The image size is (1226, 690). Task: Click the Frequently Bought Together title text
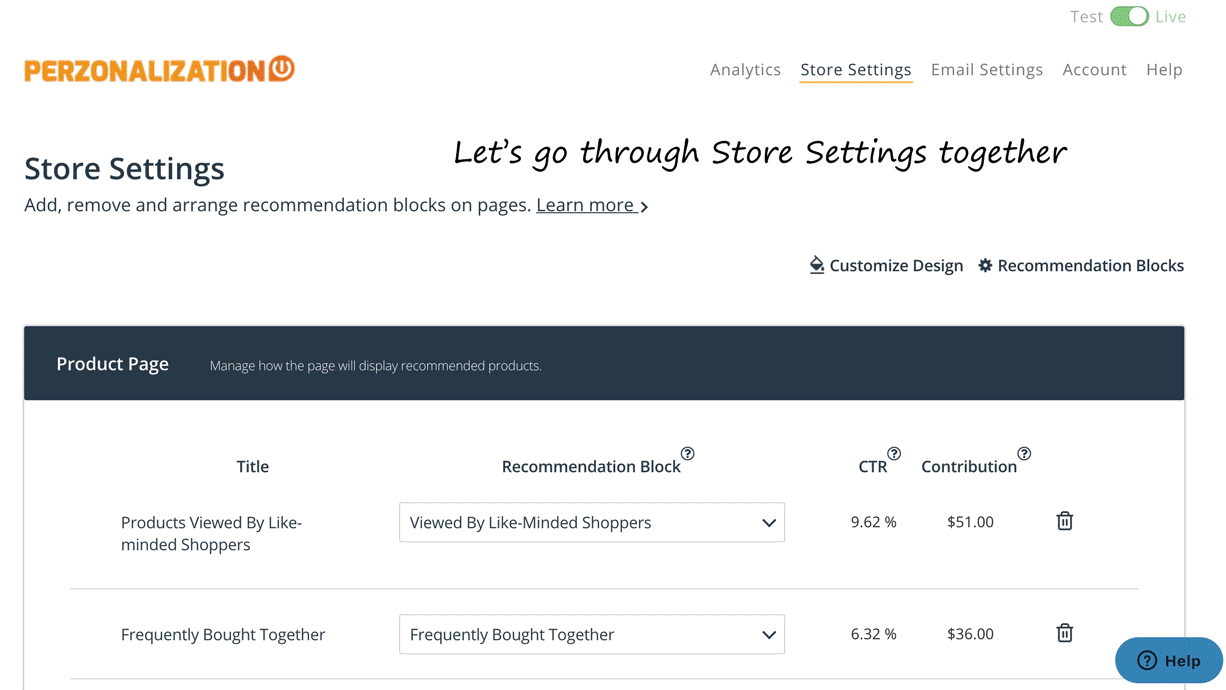coord(223,634)
